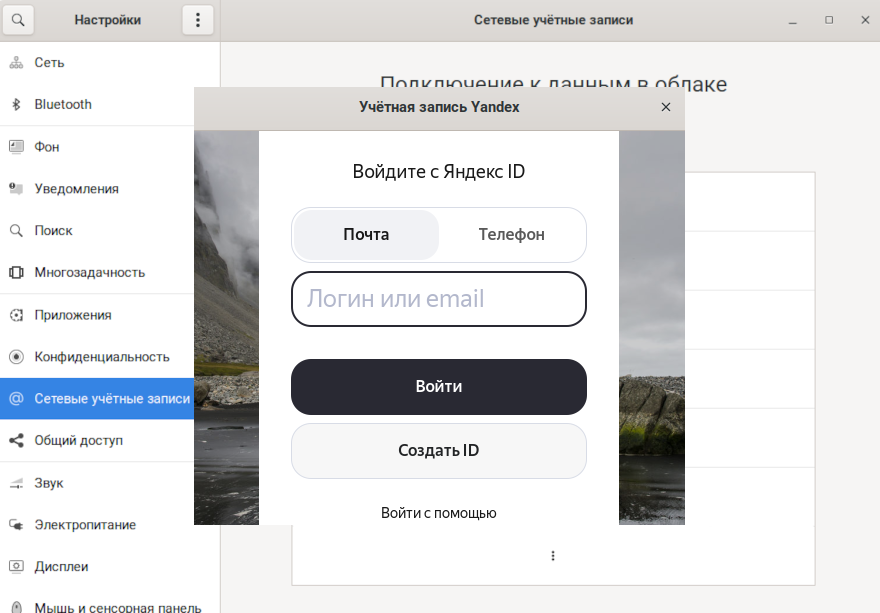This screenshot has width=880, height=613.
Task: Open Конфиденциальность settings section
Action: [x=101, y=357]
